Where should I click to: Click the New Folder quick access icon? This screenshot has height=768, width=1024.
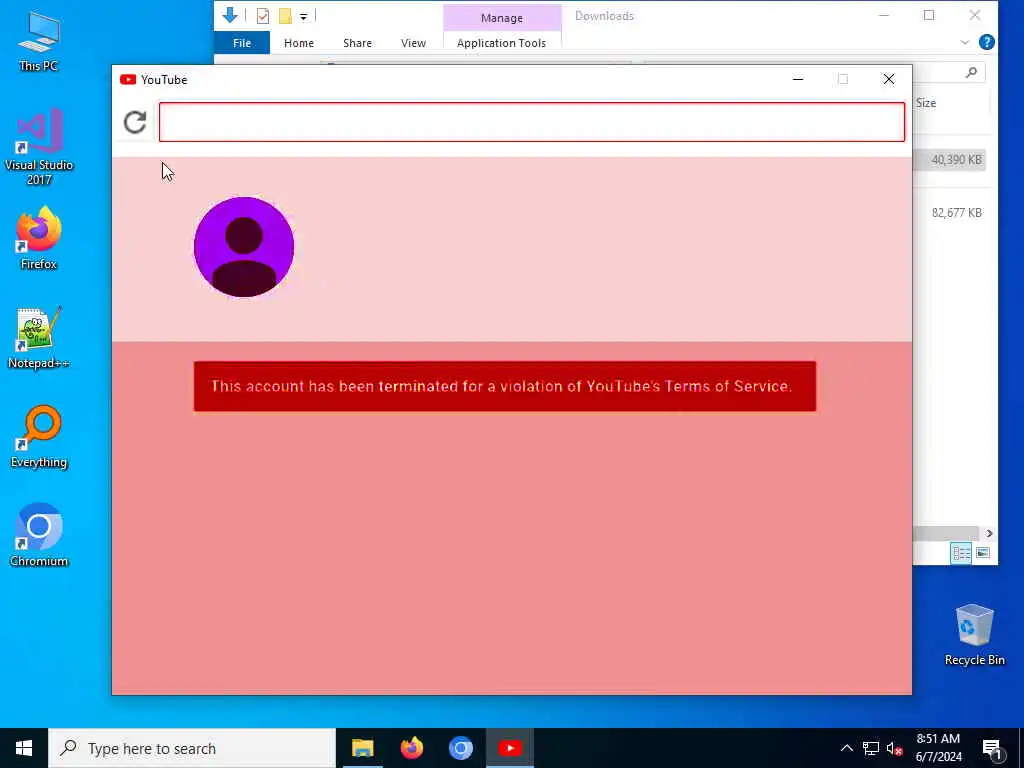coord(285,16)
